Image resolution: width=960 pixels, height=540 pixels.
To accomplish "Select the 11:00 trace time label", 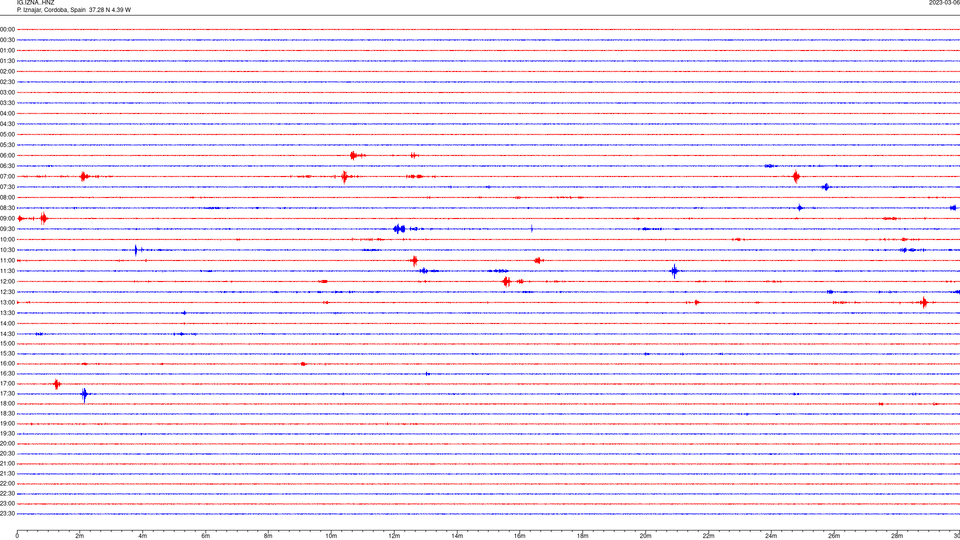I will pos(7,261).
